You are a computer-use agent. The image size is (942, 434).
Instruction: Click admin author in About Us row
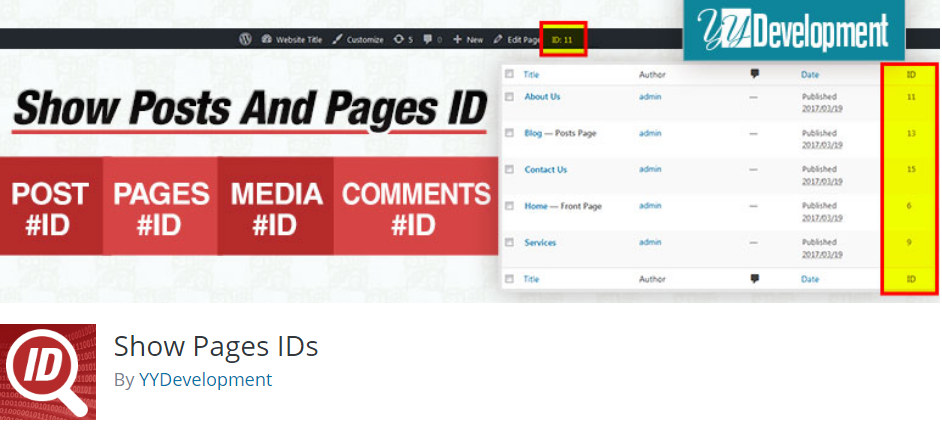[x=650, y=96]
